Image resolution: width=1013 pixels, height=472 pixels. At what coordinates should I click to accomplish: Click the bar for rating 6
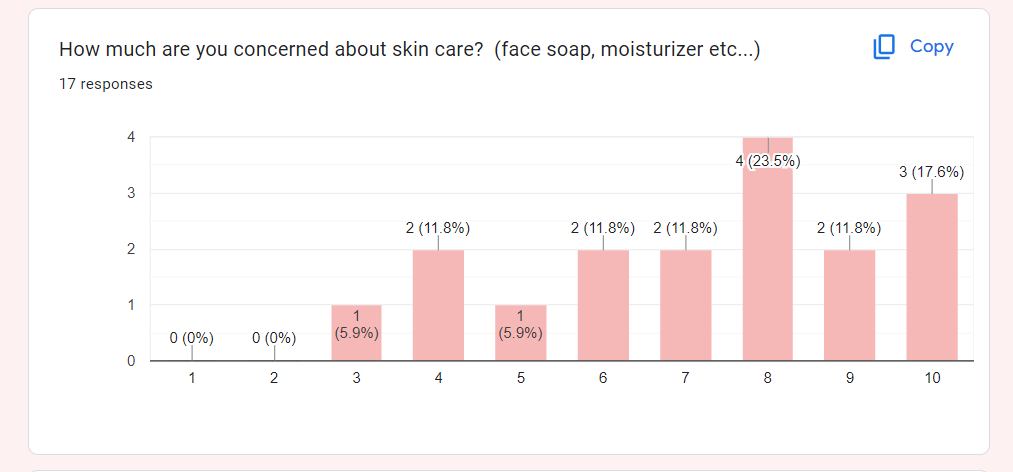(x=603, y=305)
